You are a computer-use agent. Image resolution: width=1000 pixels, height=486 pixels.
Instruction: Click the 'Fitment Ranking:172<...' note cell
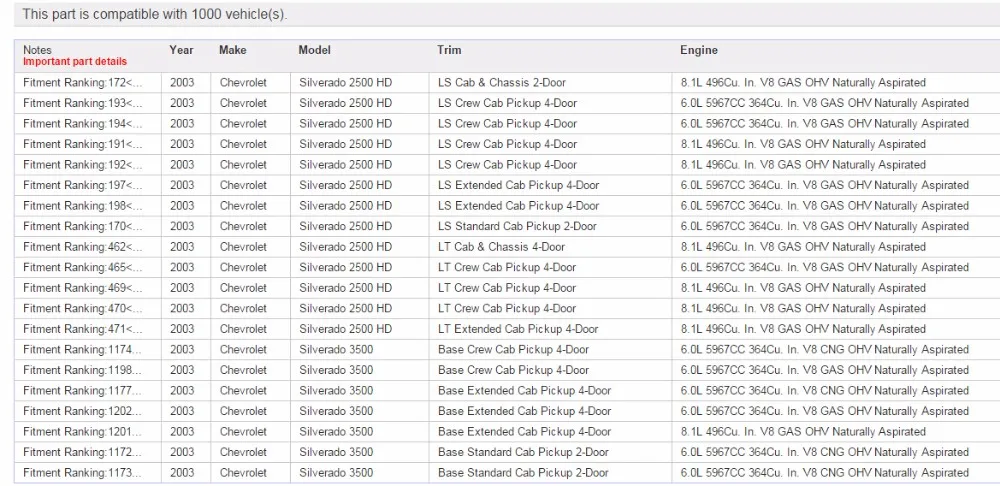[x=88, y=83]
